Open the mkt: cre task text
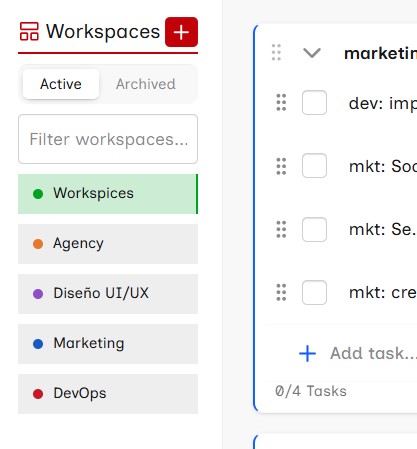The width and height of the screenshot is (417, 449). (x=383, y=292)
